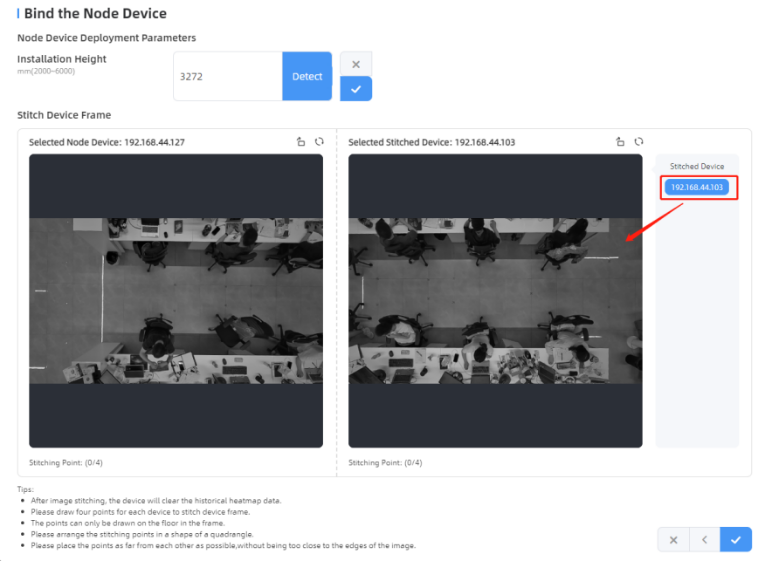This screenshot has height=561, width=766.
Task: Click the lock icon for node device 192.168.44.127
Action: coord(301,142)
